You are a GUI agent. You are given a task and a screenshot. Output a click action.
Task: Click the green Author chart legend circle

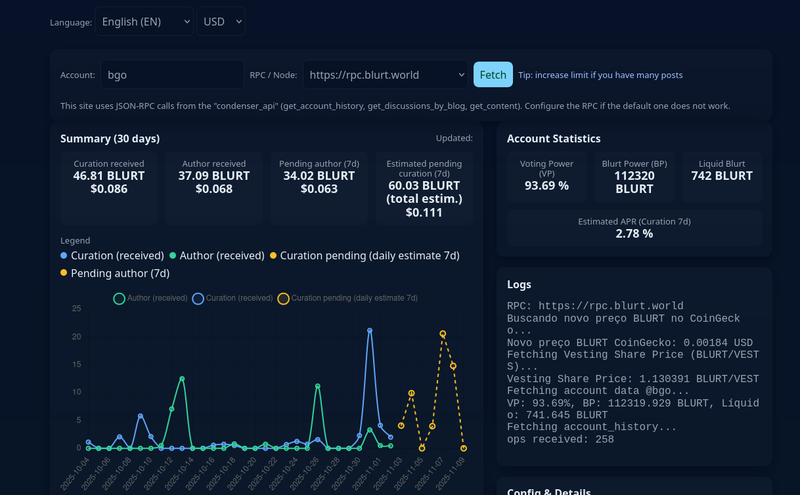pyautogui.click(x=120, y=298)
